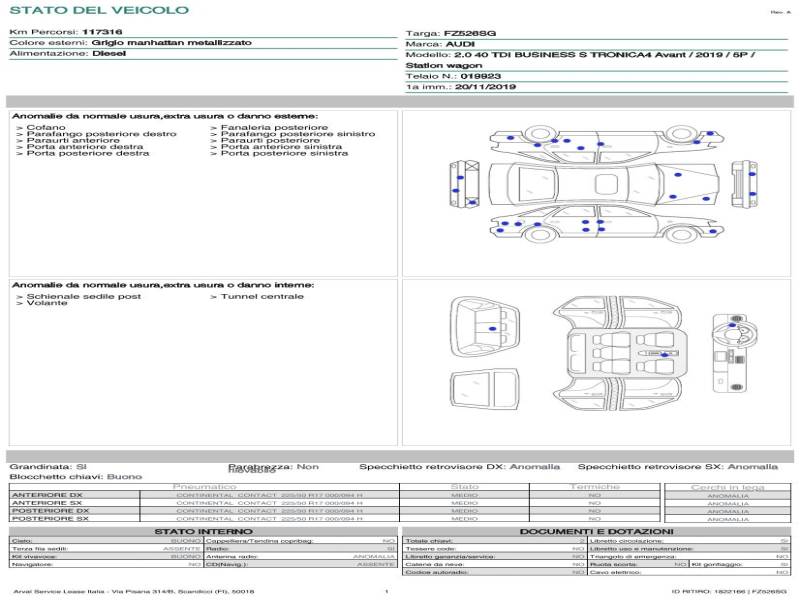This screenshot has height=600, width=800.
Task: Select the 'POSTERIORE DX' tyre row label
Action: click(x=50, y=511)
